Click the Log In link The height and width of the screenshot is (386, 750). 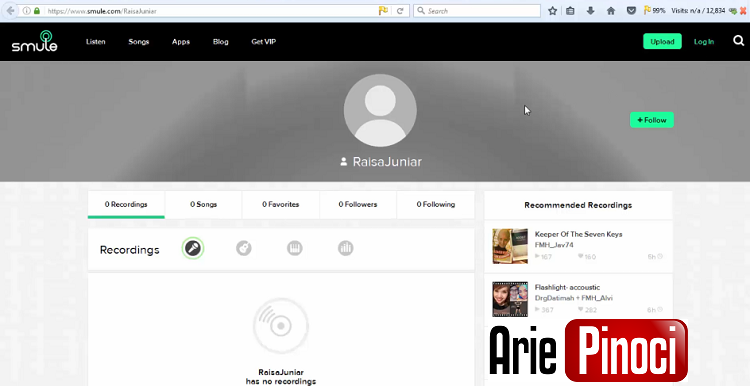[x=704, y=42]
